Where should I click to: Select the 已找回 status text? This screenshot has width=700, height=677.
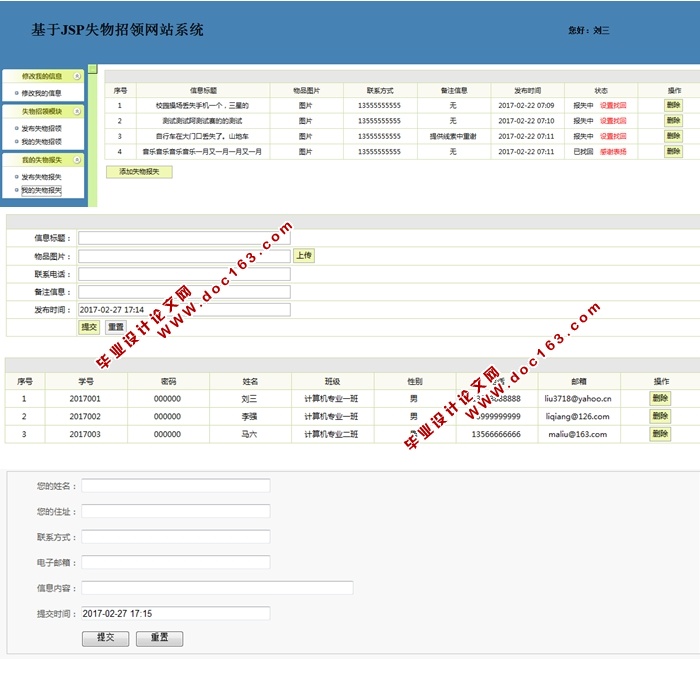pos(583,152)
